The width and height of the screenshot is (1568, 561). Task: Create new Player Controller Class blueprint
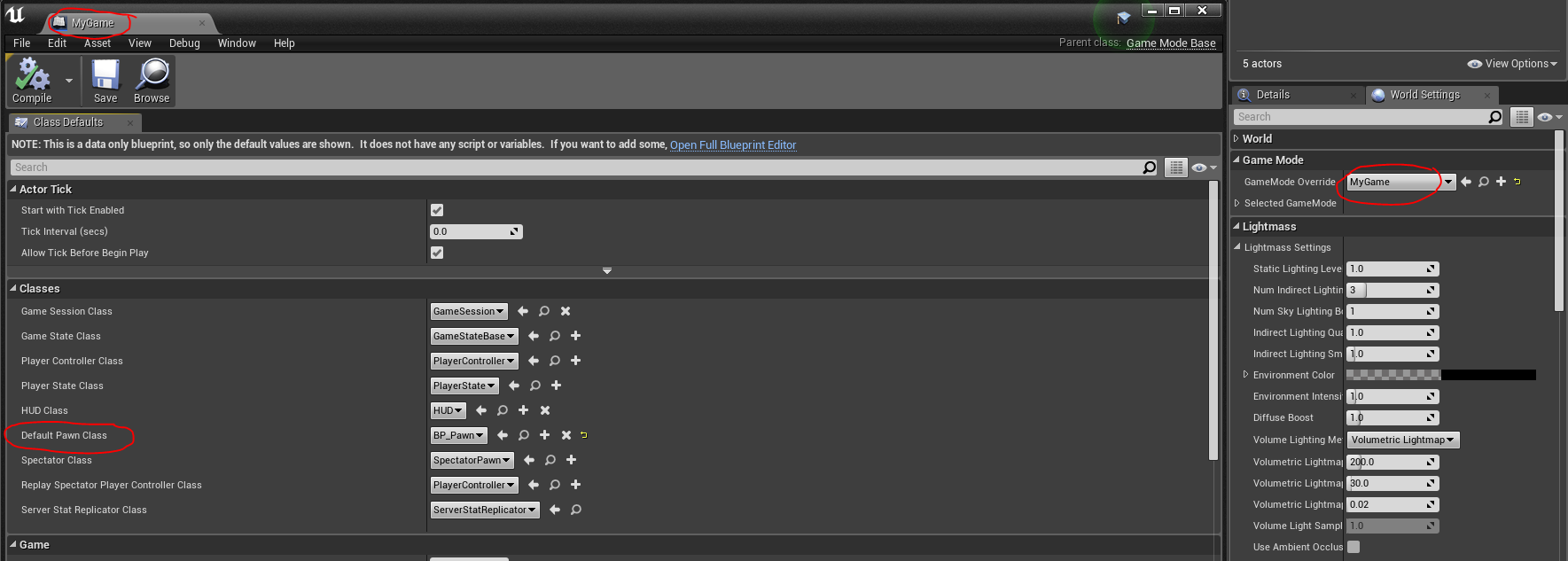pyautogui.click(x=576, y=361)
